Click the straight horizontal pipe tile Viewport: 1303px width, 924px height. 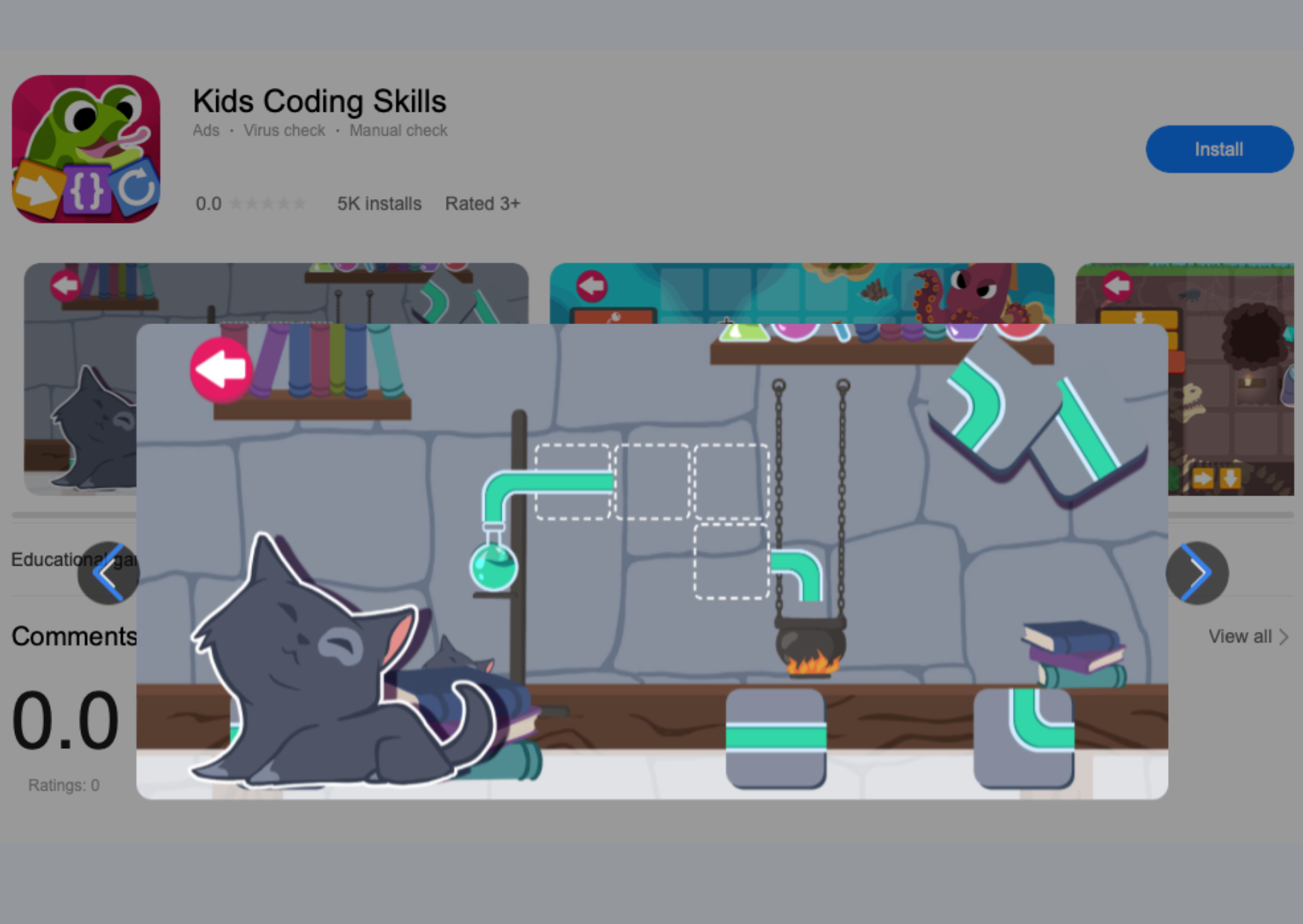tap(776, 738)
